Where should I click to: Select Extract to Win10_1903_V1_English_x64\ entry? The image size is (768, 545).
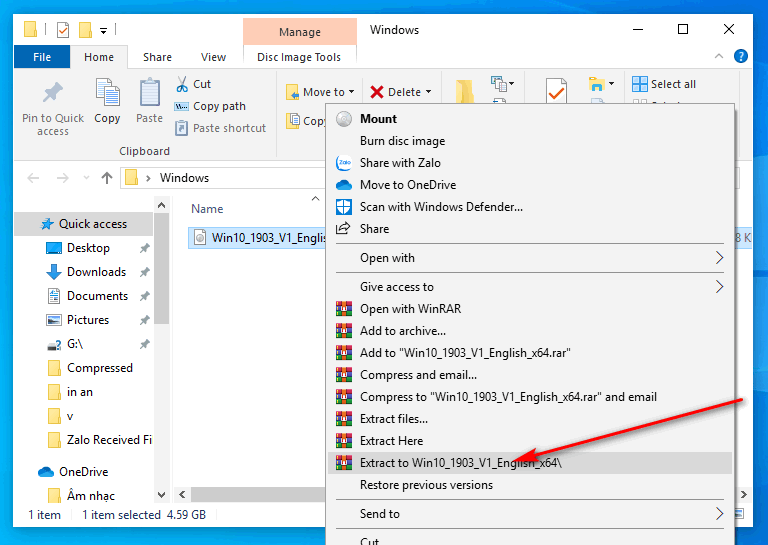(x=530, y=463)
